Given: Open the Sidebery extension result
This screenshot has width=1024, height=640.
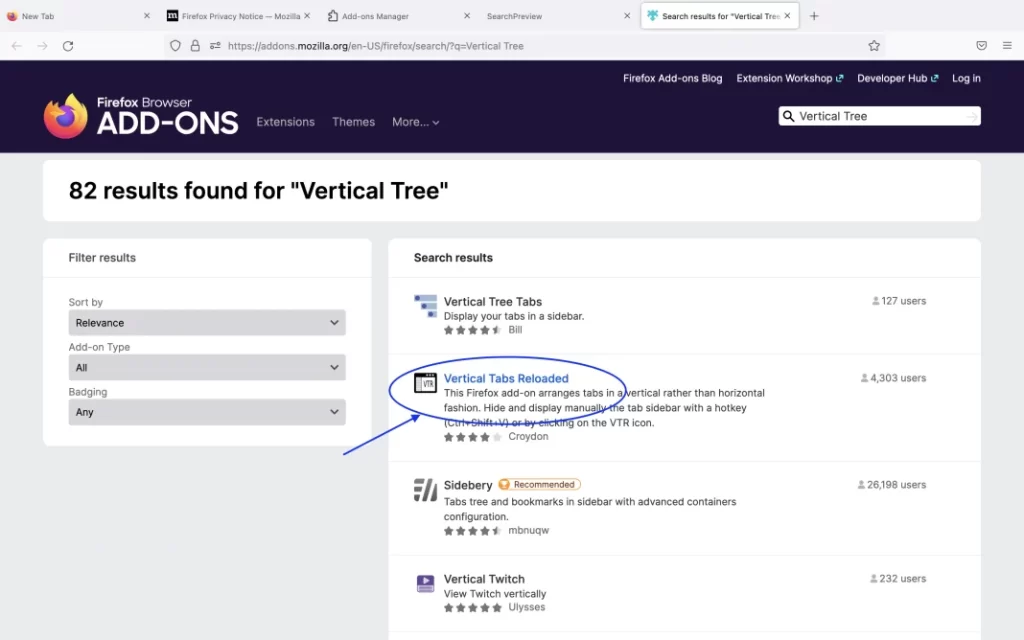Looking at the screenshot, I should click(x=468, y=485).
